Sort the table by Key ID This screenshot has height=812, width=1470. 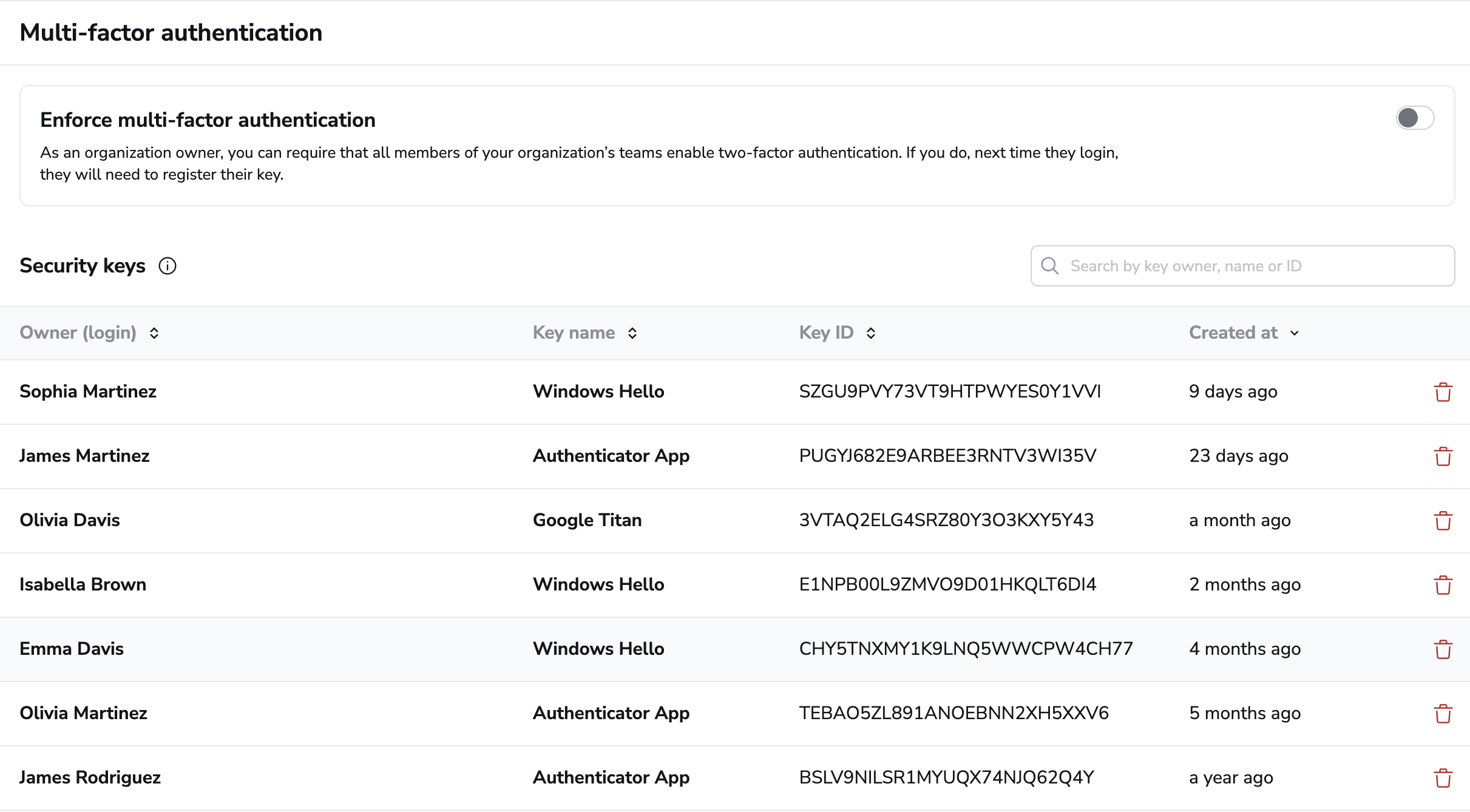(x=871, y=333)
